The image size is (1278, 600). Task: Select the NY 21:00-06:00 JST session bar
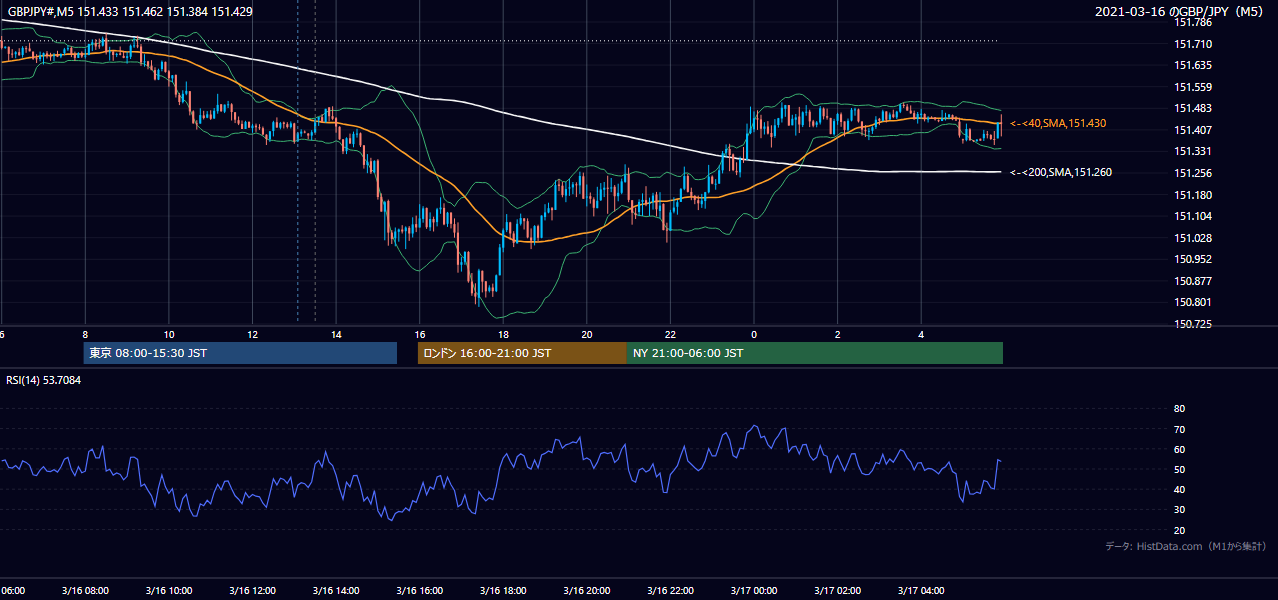click(x=815, y=353)
